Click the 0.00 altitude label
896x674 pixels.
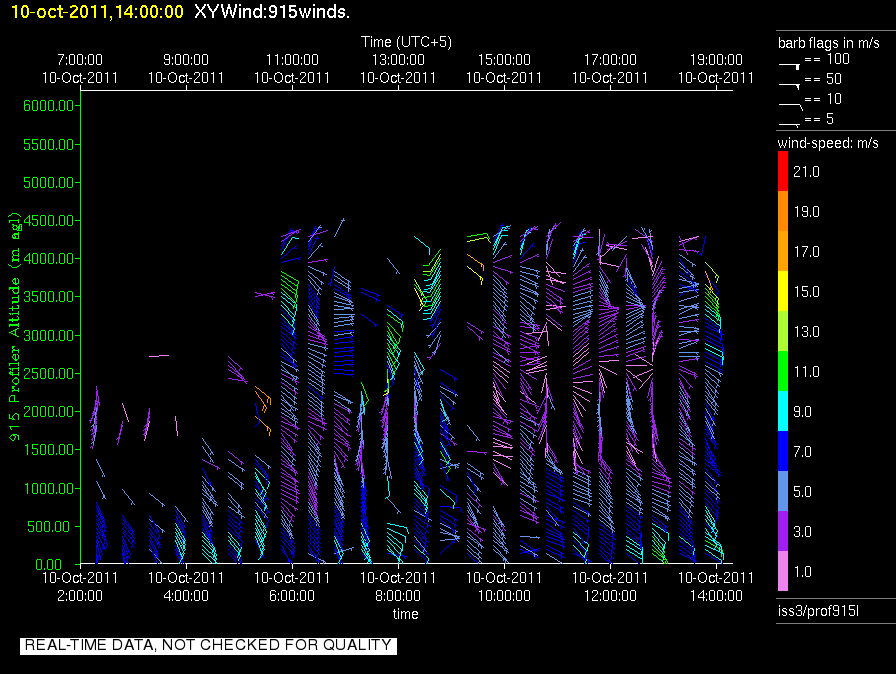pyautogui.click(x=49, y=565)
